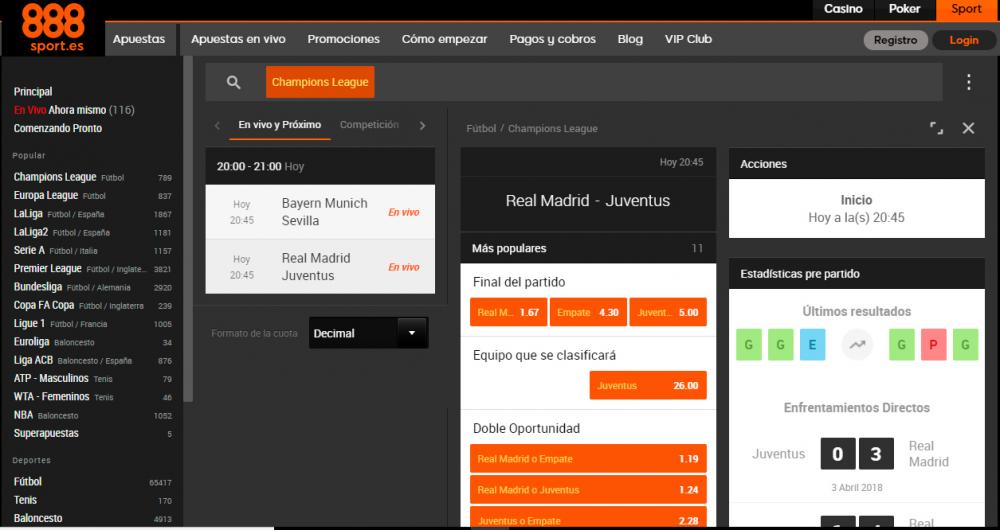The image size is (1000, 530).
Task: Open NBA Baloncesto link
Action: tap(92, 415)
